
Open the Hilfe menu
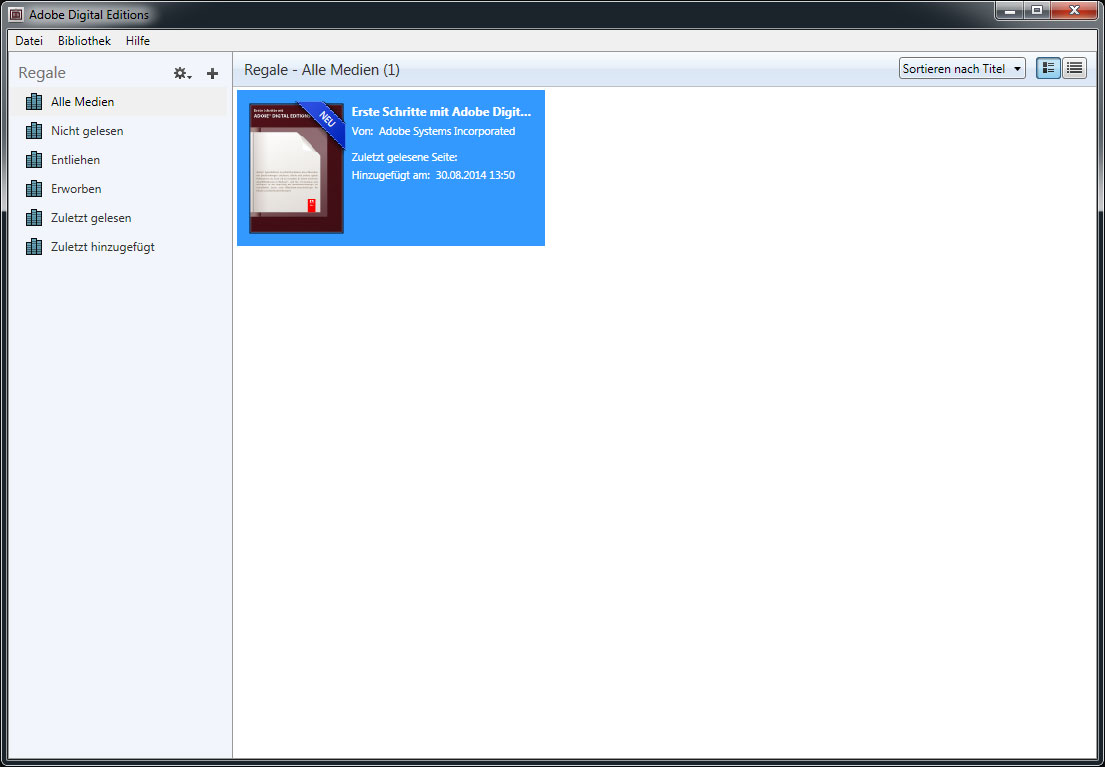coord(138,41)
